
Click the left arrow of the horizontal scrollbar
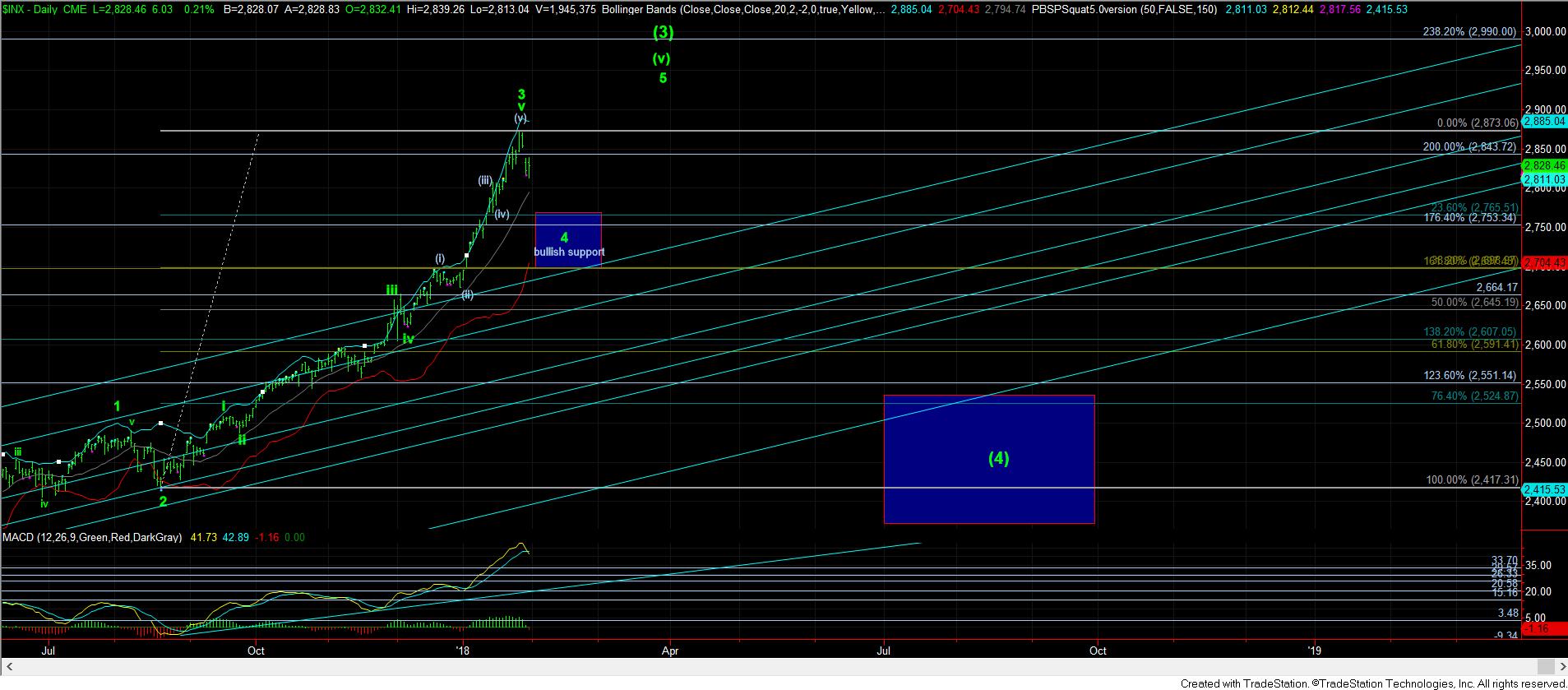(7, 666)
